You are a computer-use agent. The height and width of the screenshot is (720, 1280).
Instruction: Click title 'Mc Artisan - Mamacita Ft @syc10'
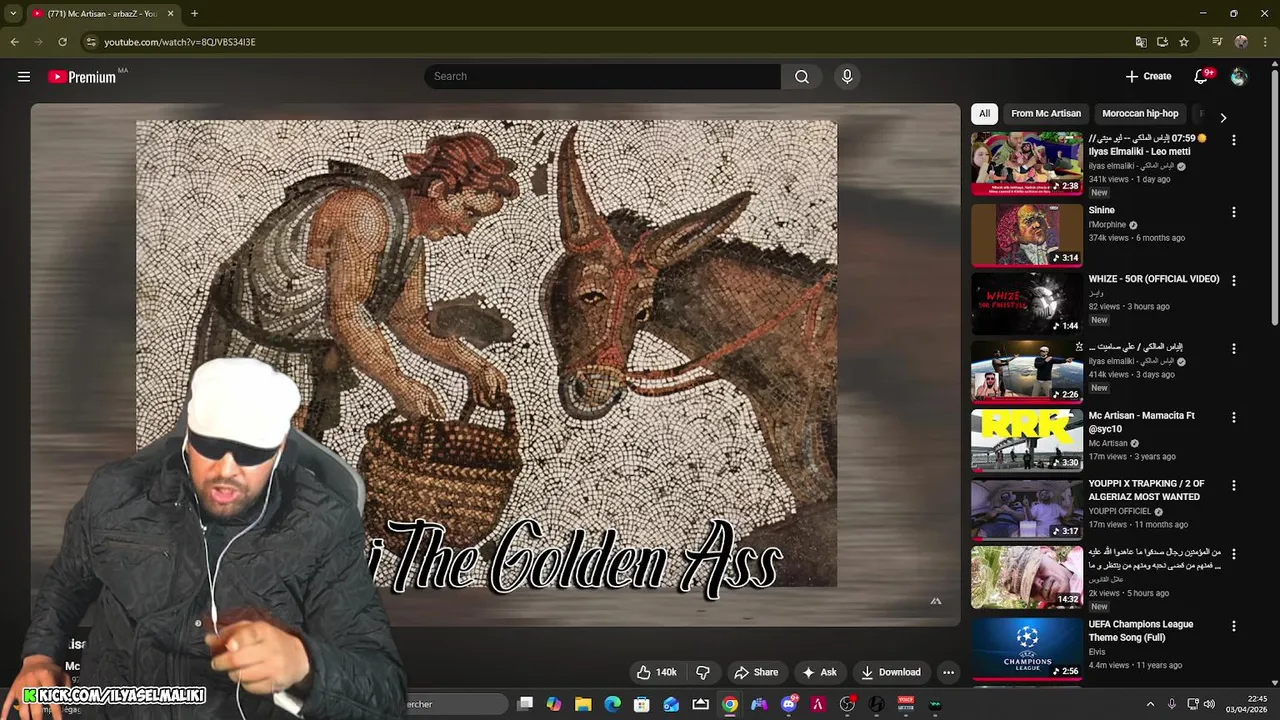pos(1142,422)
